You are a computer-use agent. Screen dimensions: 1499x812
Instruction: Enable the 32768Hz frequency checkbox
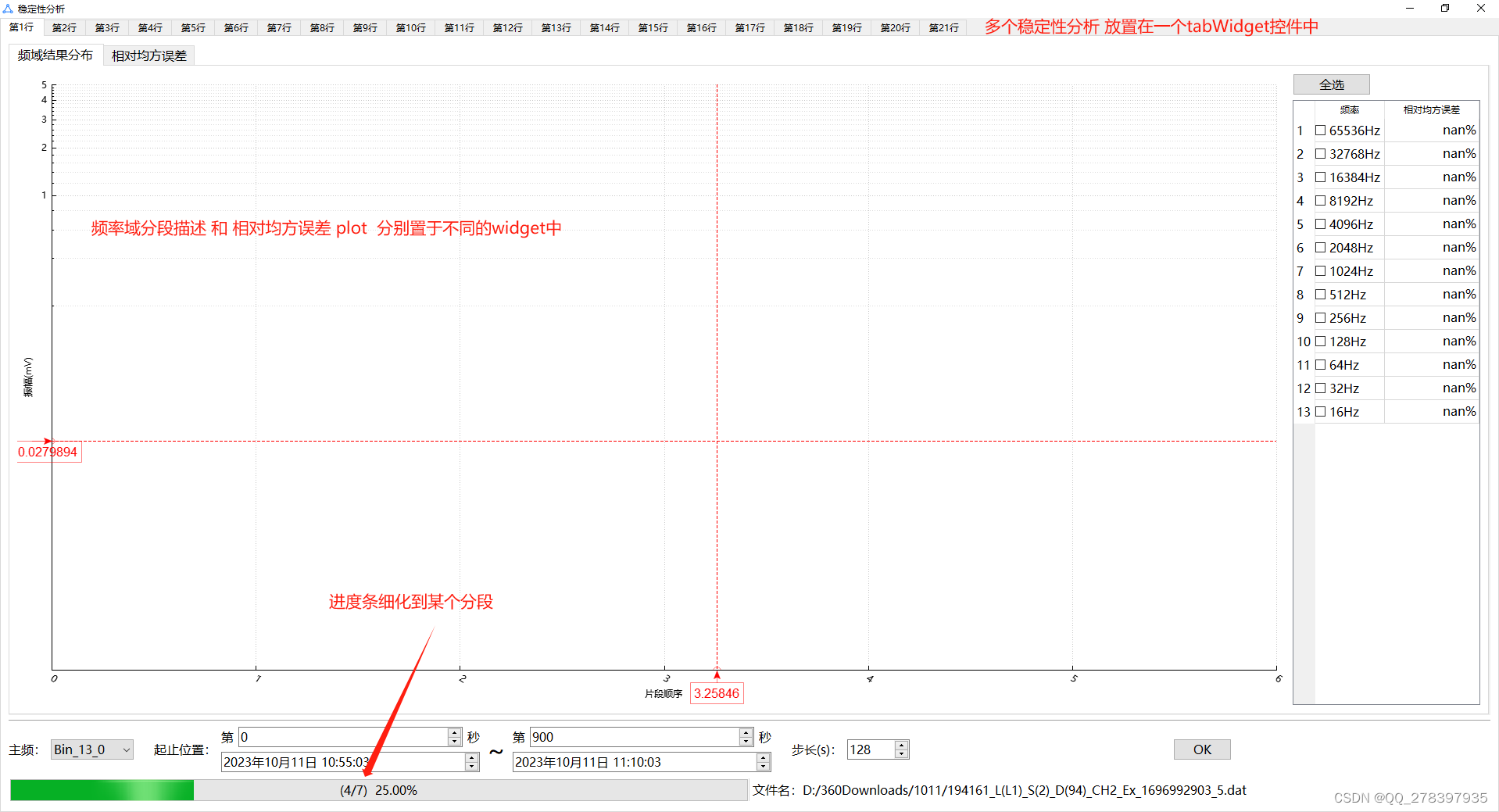[1321, 154]
